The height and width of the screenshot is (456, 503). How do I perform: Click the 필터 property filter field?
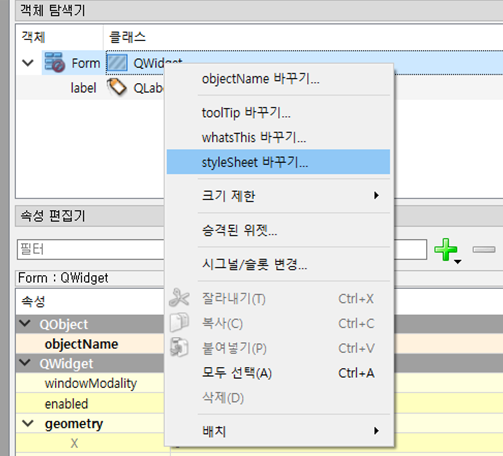click(91, 249)
